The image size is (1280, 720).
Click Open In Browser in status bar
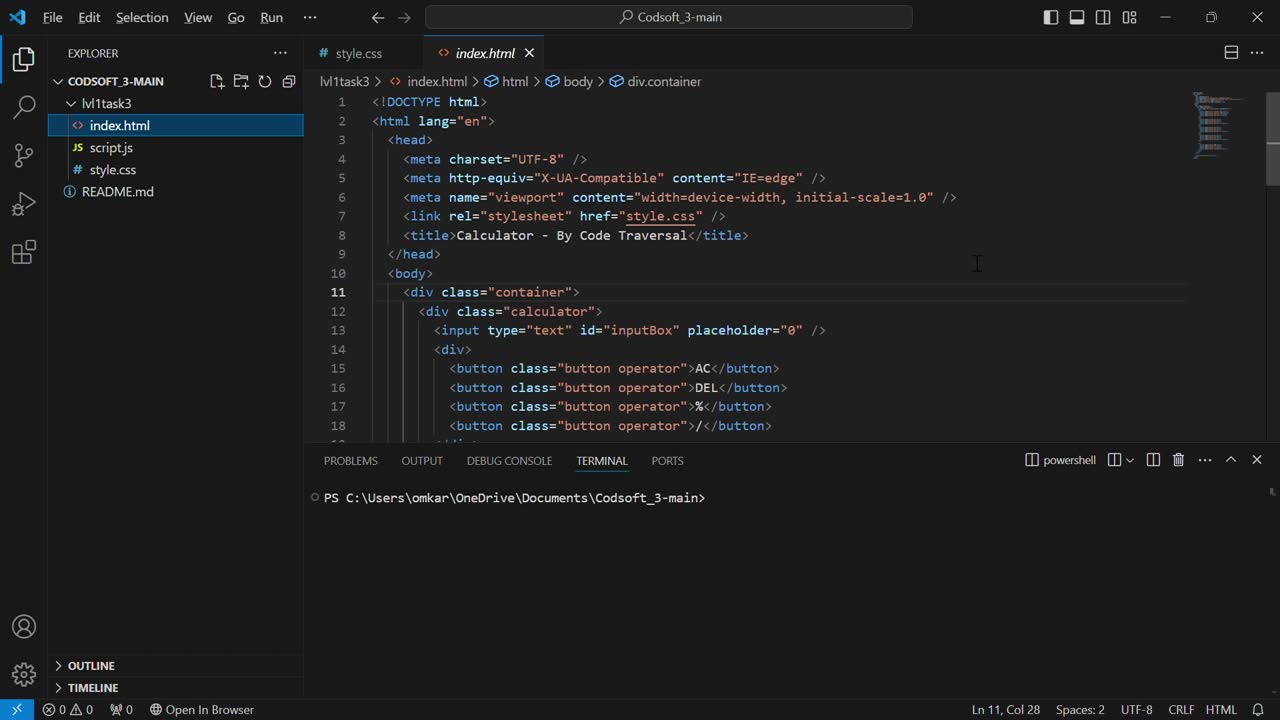(x=201, y=710)
